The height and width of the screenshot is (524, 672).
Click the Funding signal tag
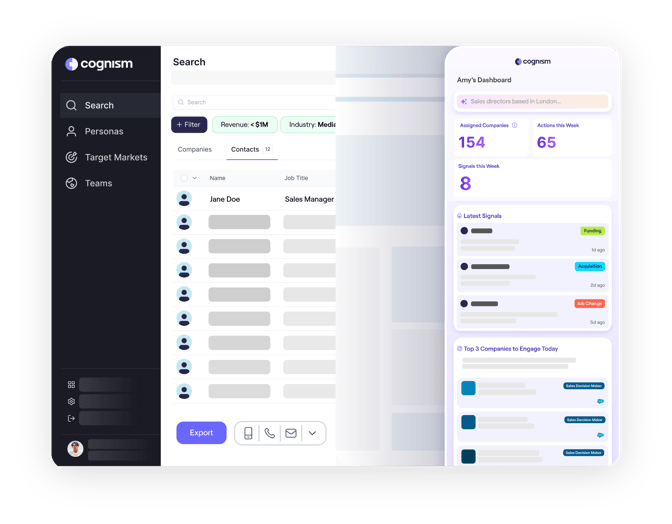coord(592,231)
